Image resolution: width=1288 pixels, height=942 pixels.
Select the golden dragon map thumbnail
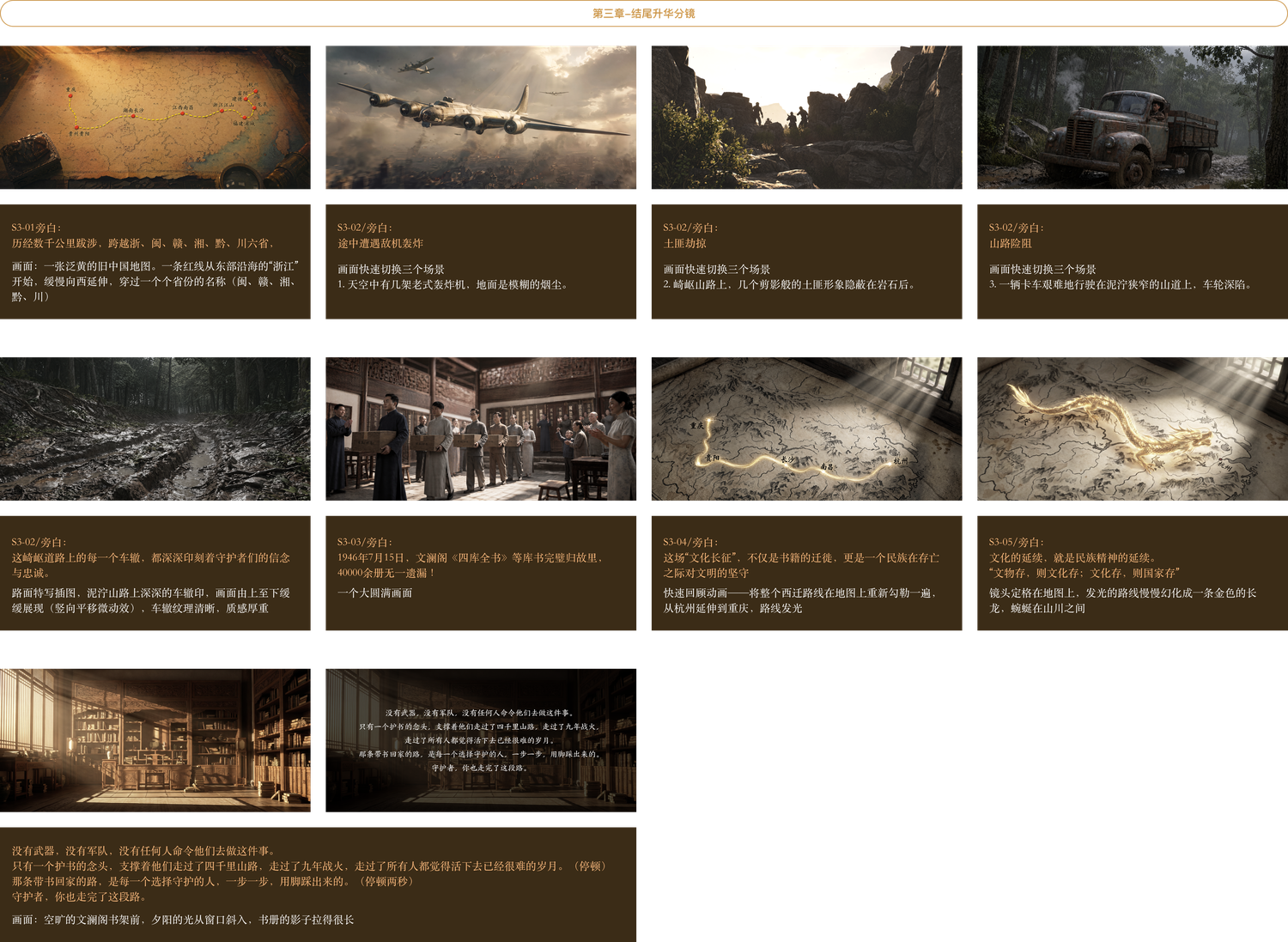1133,429
